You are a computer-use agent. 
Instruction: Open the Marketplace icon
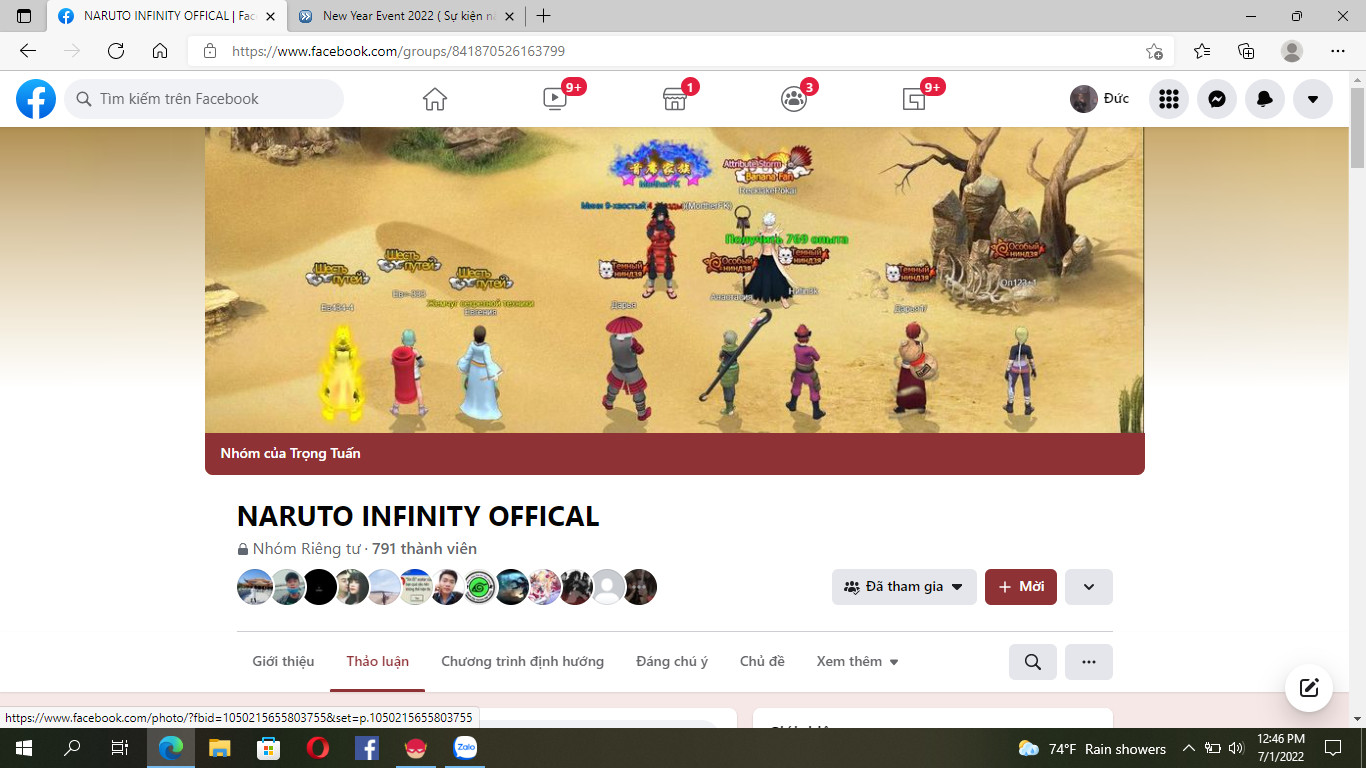coord(675,99)
